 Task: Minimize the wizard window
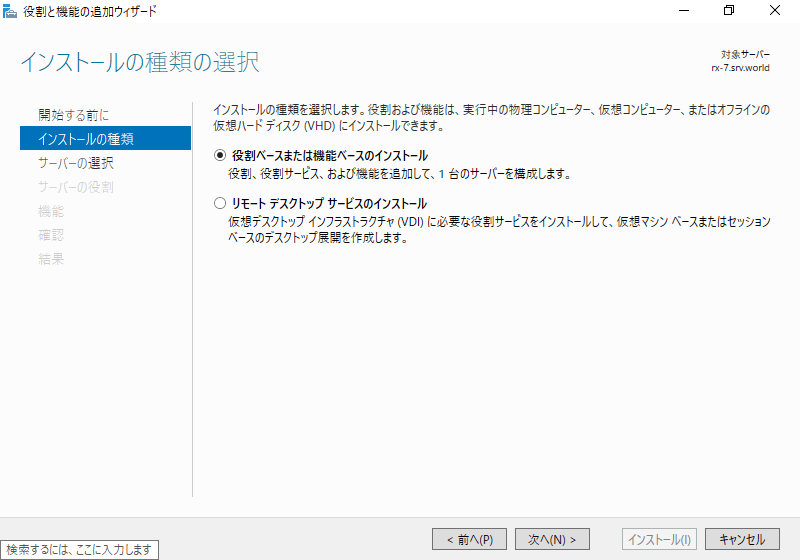684,11
